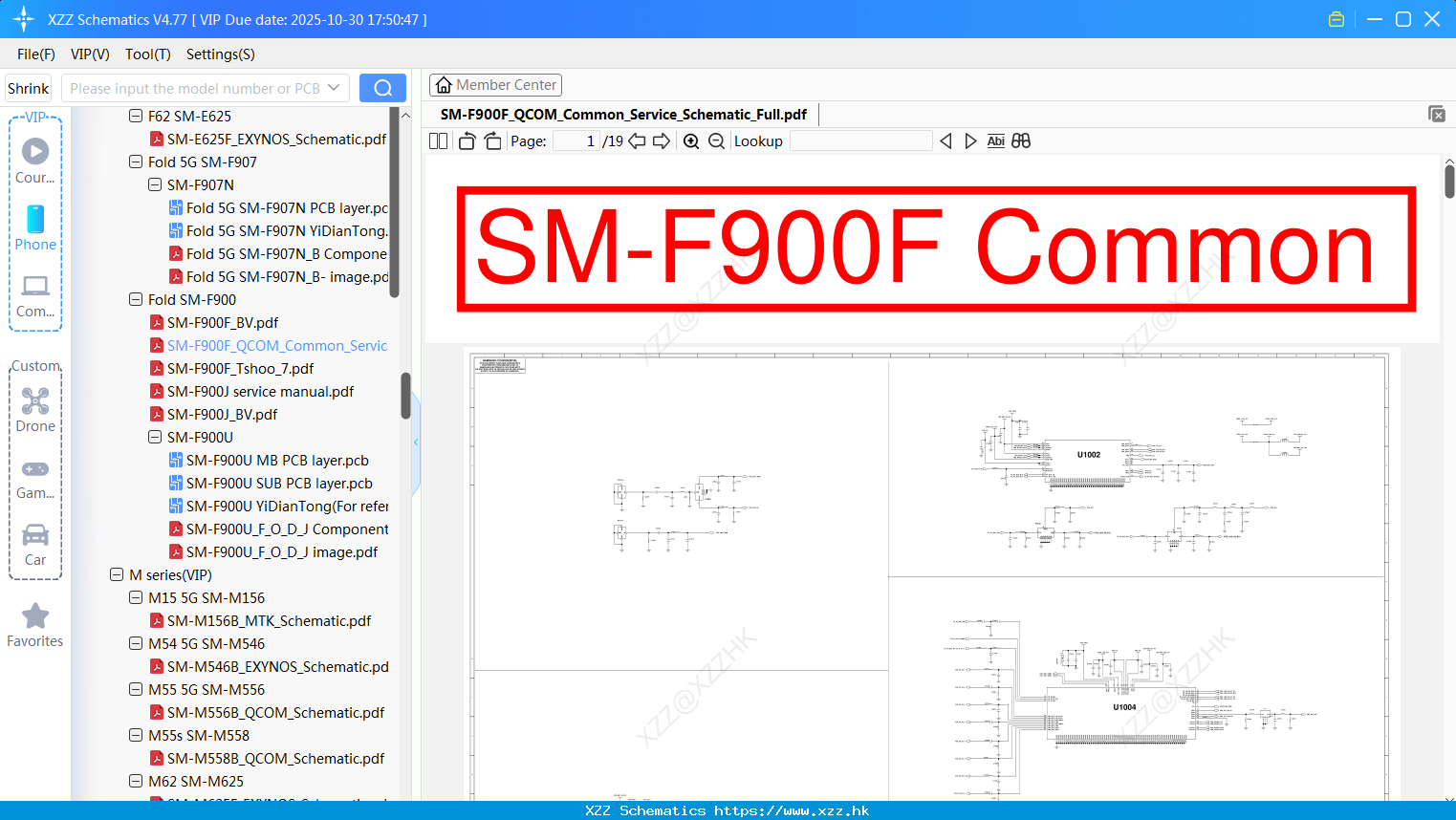Viewport: 1456px width, 820px height.
Task: Click the binoculars search icon
Action: [1021, 141]
